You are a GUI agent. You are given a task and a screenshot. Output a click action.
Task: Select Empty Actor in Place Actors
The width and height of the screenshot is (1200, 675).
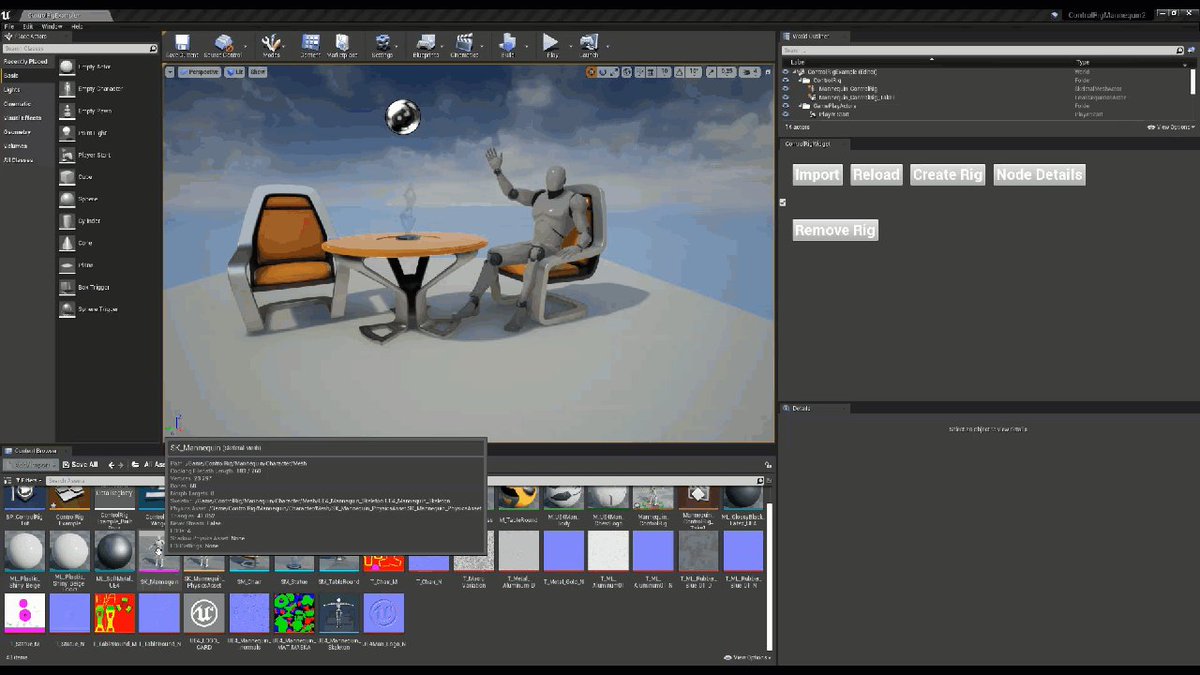(108, 67)
